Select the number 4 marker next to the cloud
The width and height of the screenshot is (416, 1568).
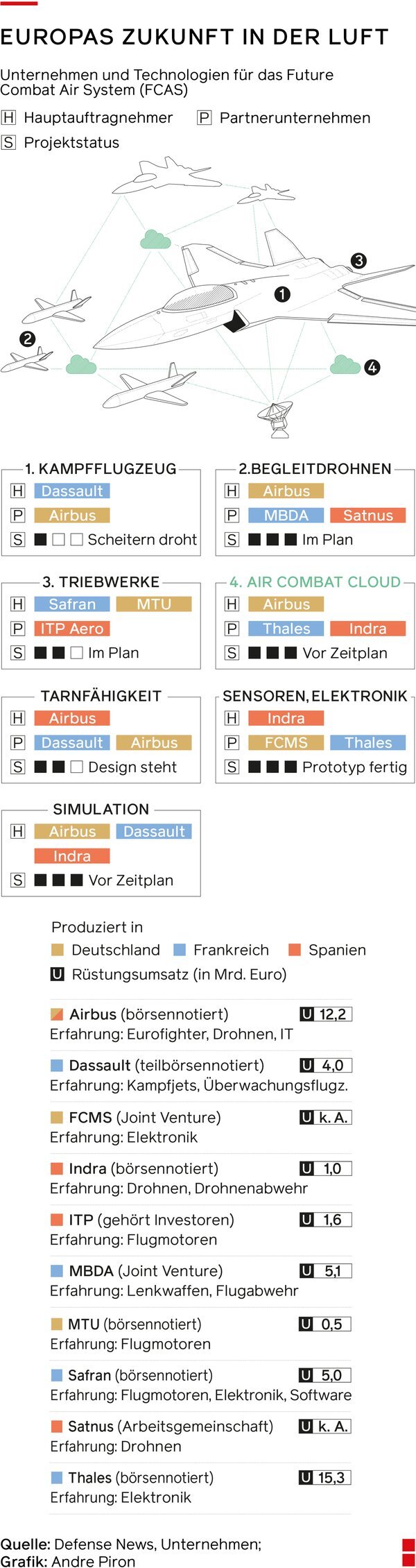pyautogui.click(x=372, y=367)
